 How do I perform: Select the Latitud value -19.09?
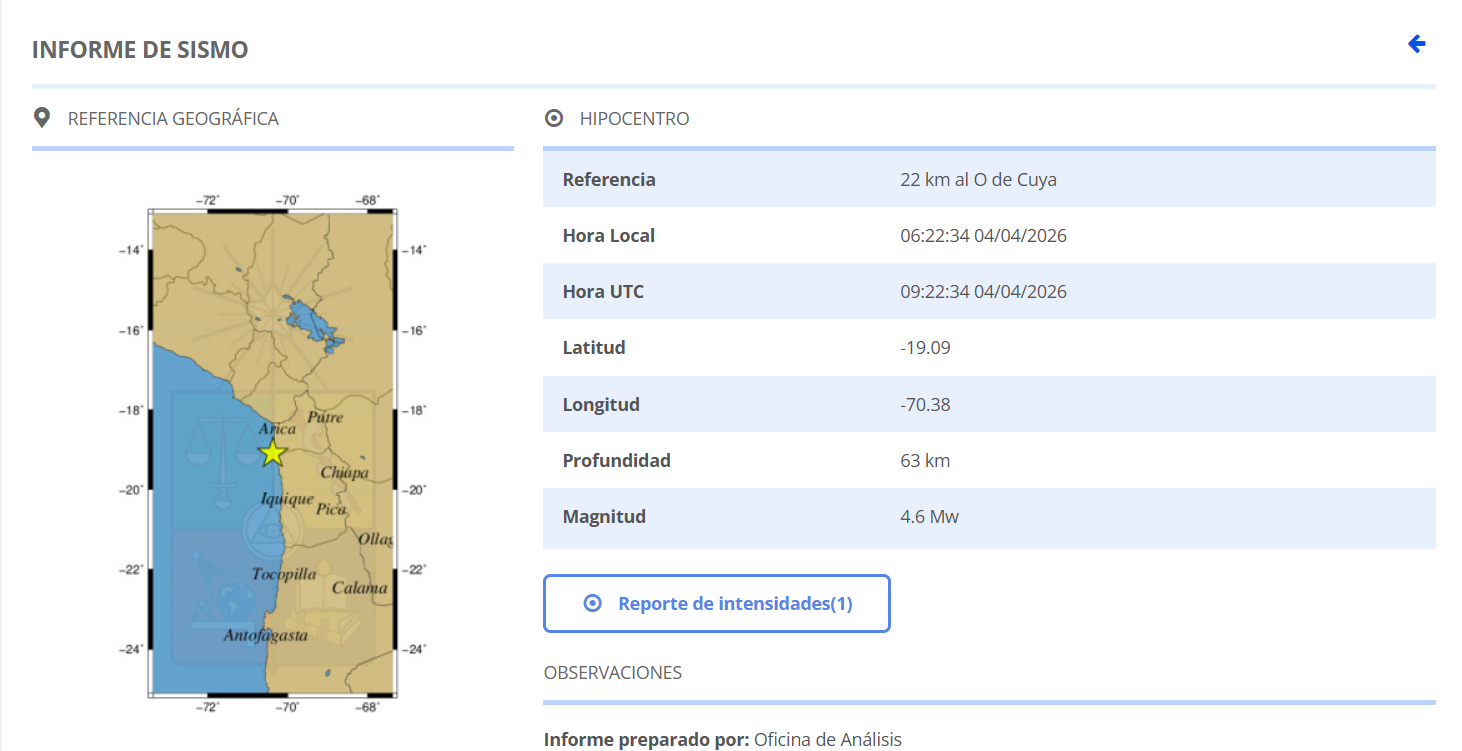coord(924,348)
